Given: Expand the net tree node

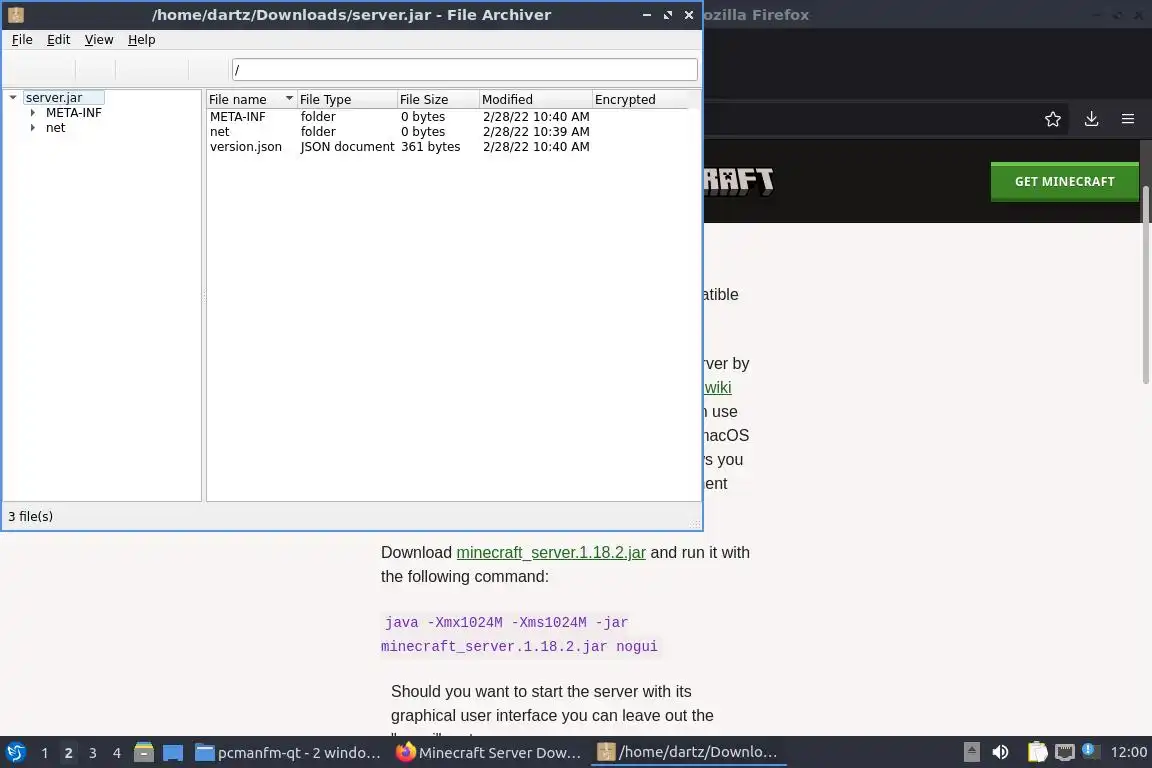Looking at the screenshot, I should [x=32, y=127].
